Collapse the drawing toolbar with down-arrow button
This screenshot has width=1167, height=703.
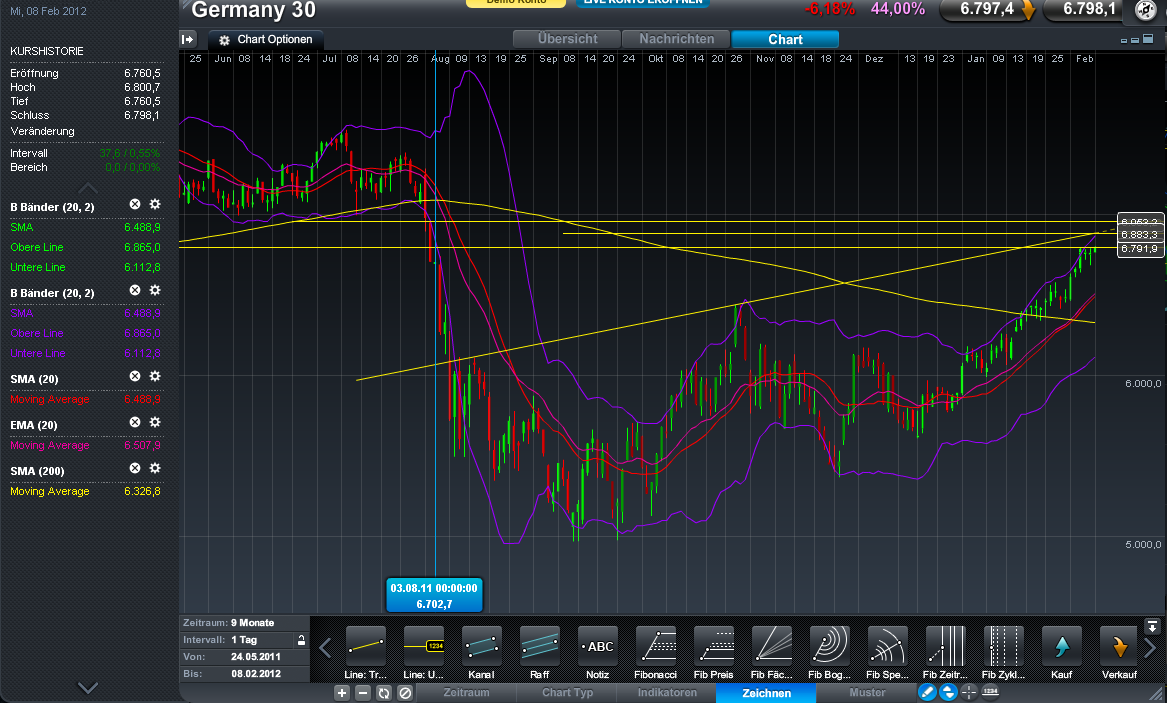1152,626
